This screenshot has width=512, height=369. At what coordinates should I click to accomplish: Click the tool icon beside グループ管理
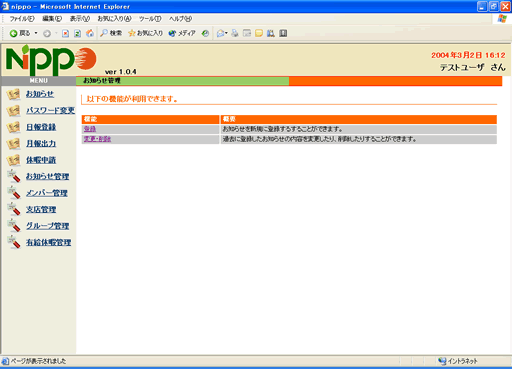coord(14,226)
